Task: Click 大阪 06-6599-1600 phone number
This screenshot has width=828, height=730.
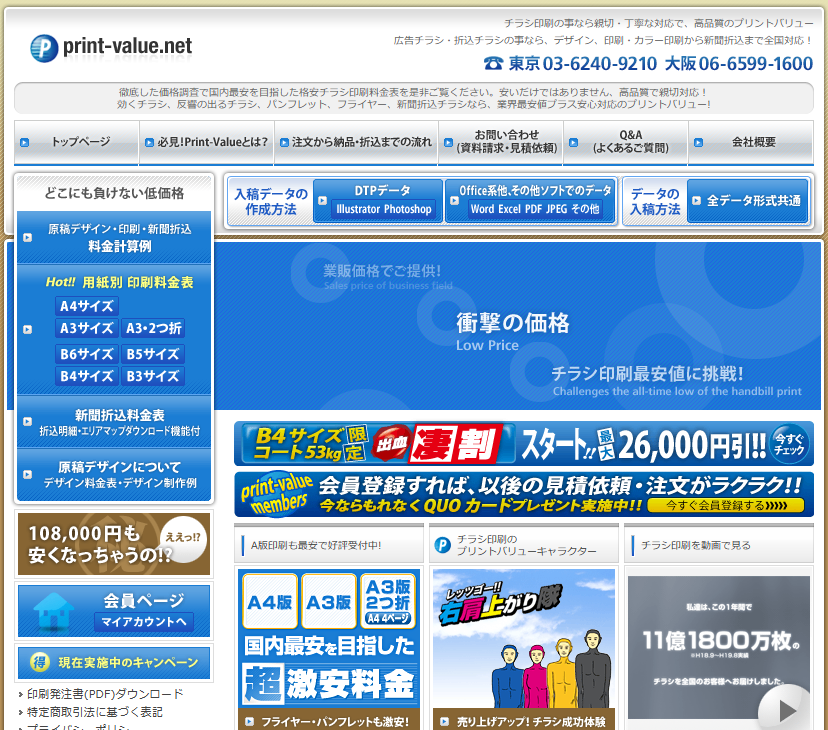Action: [738, 63]
